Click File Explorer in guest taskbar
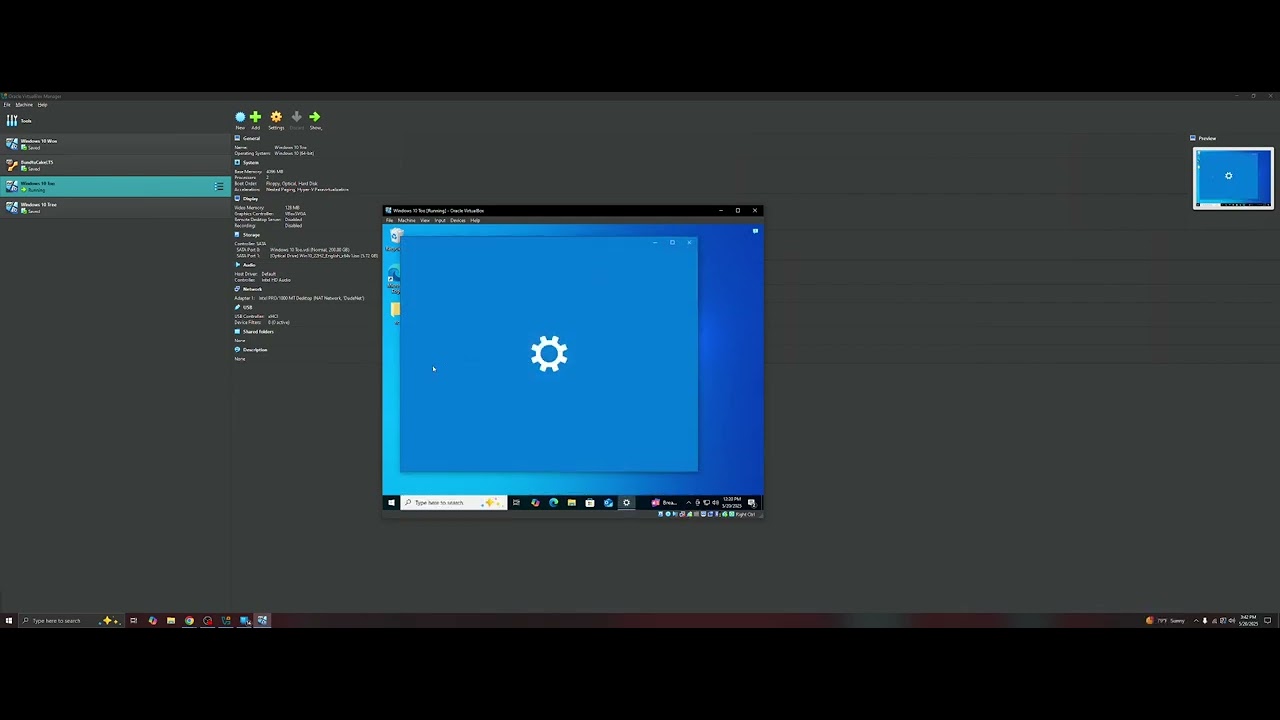The width and height of the screenshot is (1280, 720). 572,503
